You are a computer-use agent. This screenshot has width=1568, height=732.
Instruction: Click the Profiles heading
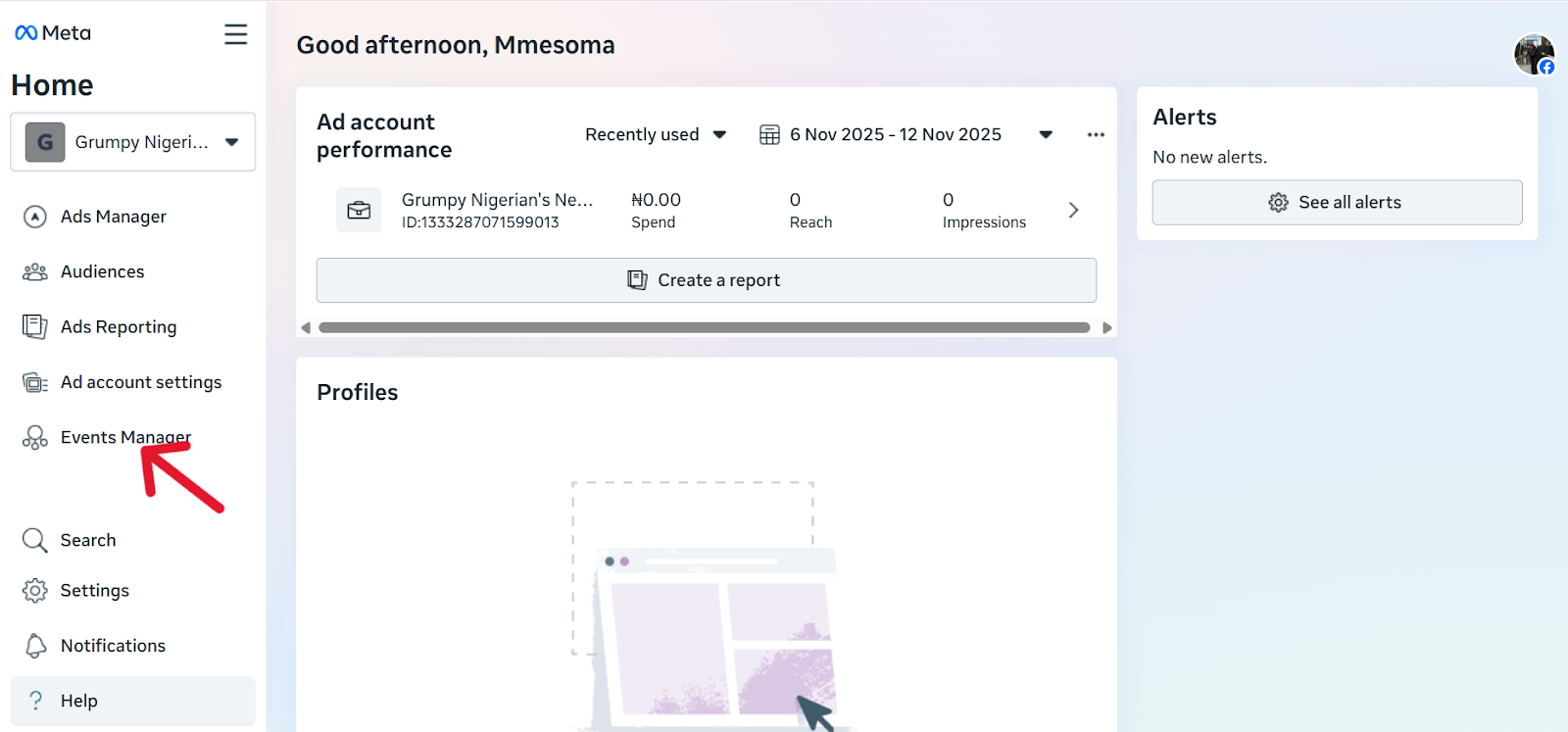click(358, 392)
